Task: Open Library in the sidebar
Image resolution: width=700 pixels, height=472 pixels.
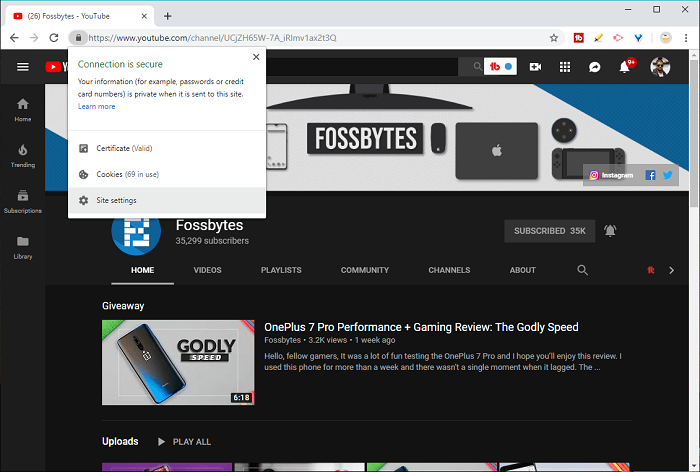Action: coord(23,247)
